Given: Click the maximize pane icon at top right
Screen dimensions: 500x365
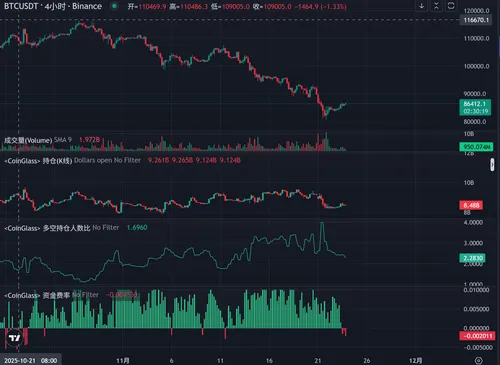Looking at the screenshot, I should (451, 6).
